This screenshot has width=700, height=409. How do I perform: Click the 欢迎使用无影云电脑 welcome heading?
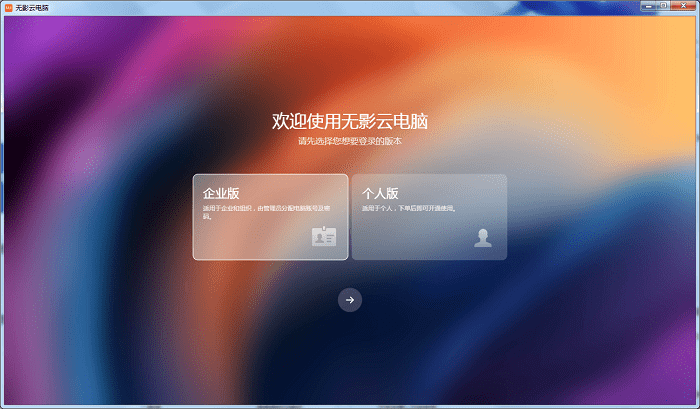[x=350, y=121]
